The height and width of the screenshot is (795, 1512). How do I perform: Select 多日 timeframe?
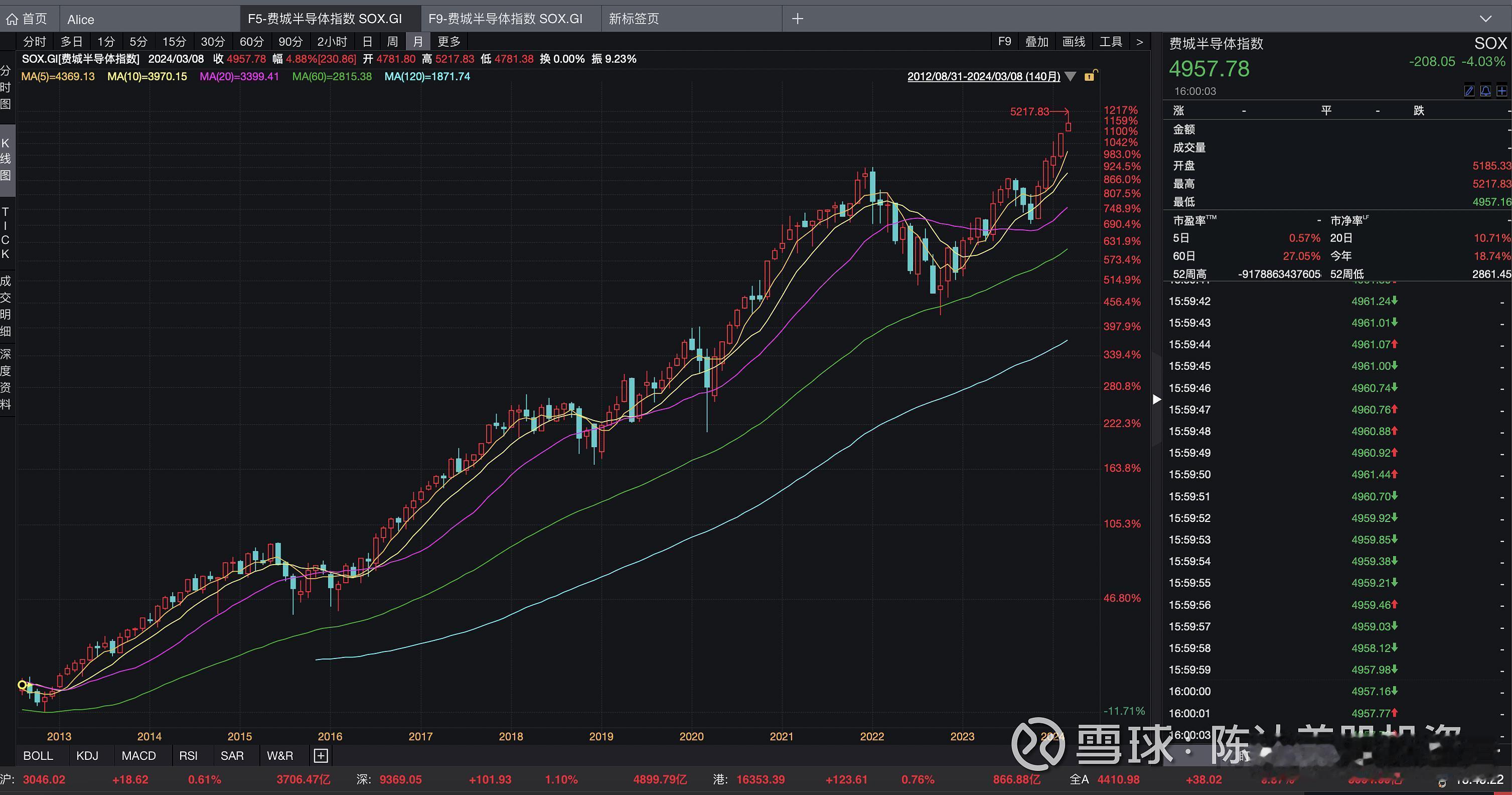pos(72,42)
